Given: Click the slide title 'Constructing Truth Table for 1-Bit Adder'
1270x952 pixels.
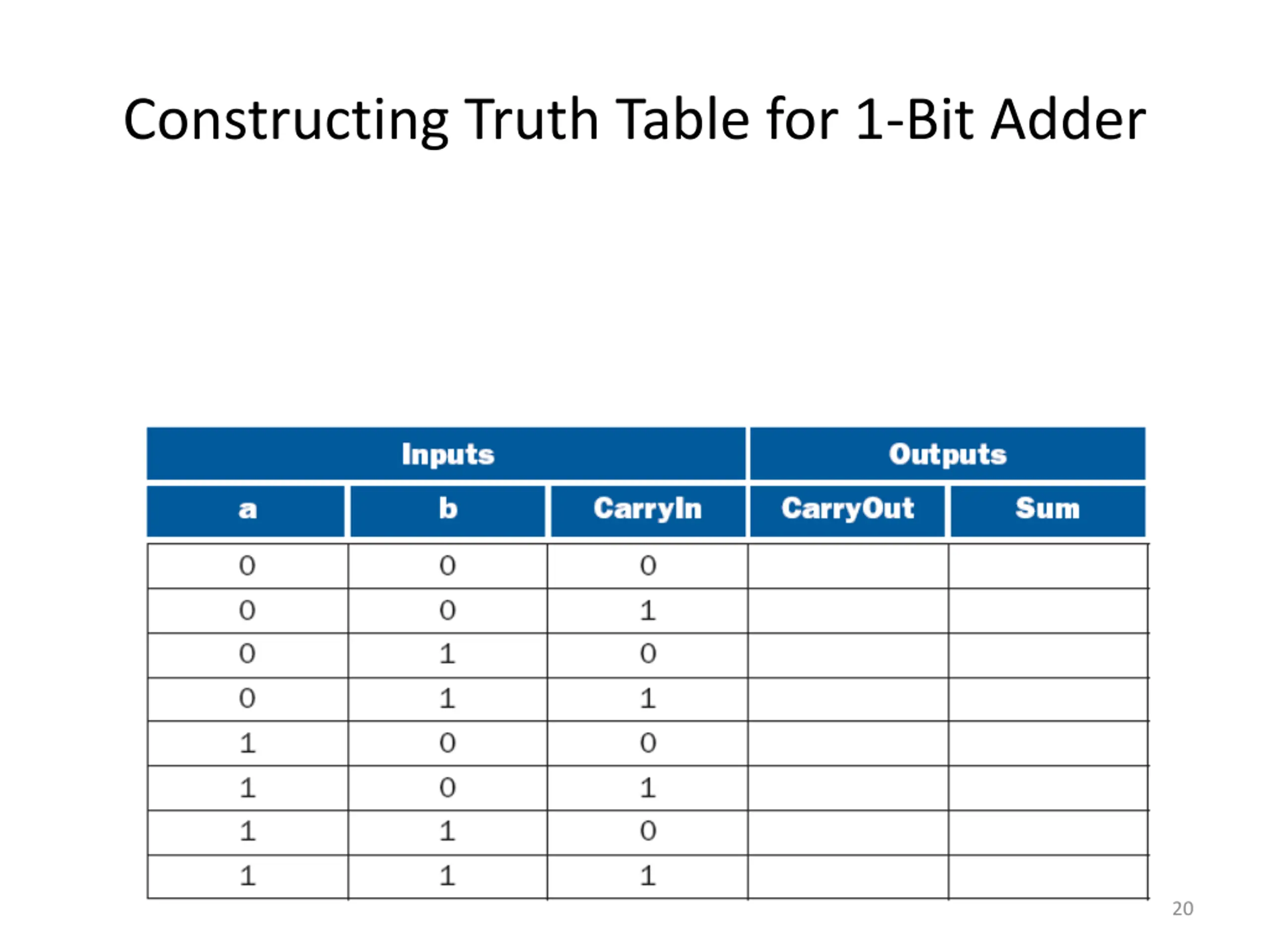Looking at the screenshot, I should pyautogui.click(x=635, y=119).
